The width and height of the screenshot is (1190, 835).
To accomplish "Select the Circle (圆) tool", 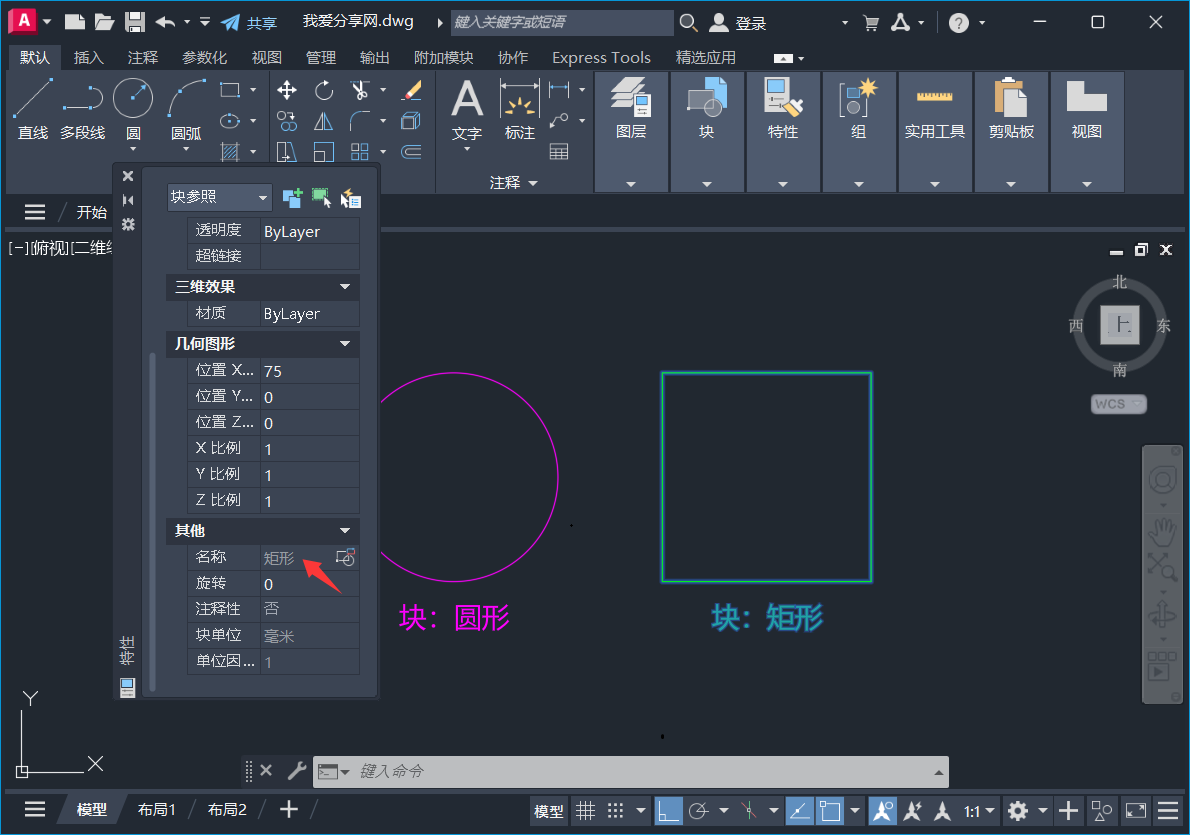I will click(133, 109).
